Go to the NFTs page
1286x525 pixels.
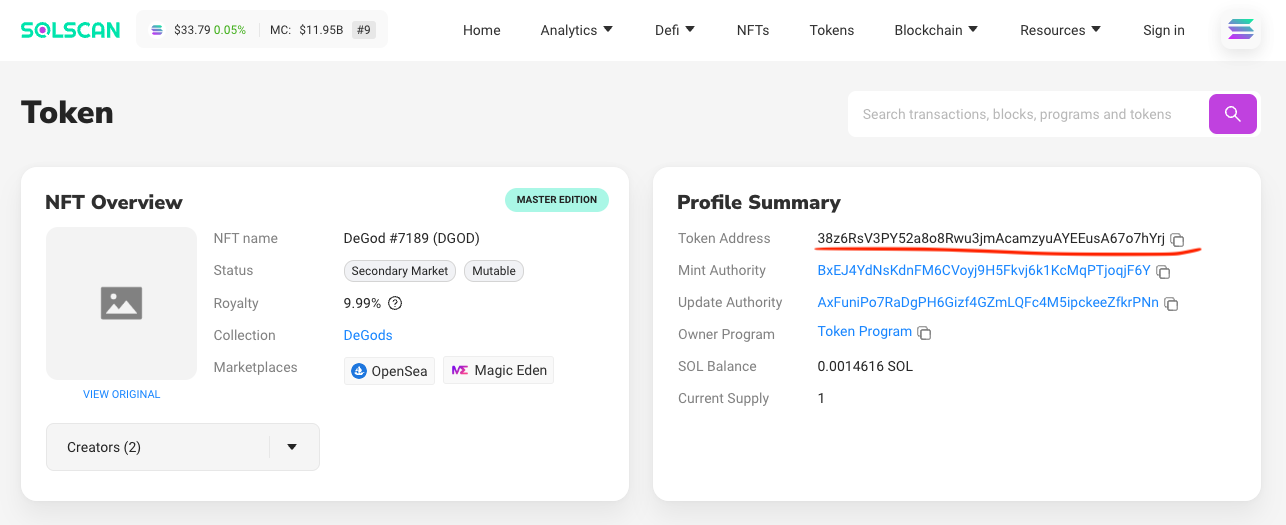[753, 30]
